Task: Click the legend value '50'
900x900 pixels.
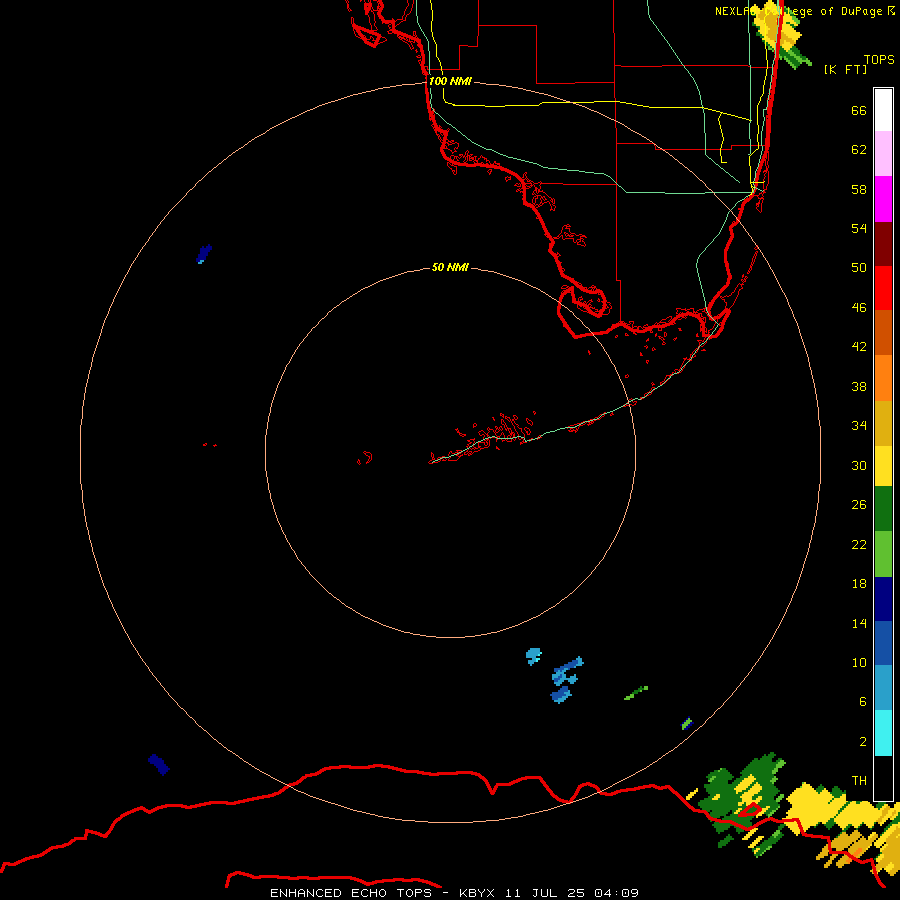Action: [859, 268]
